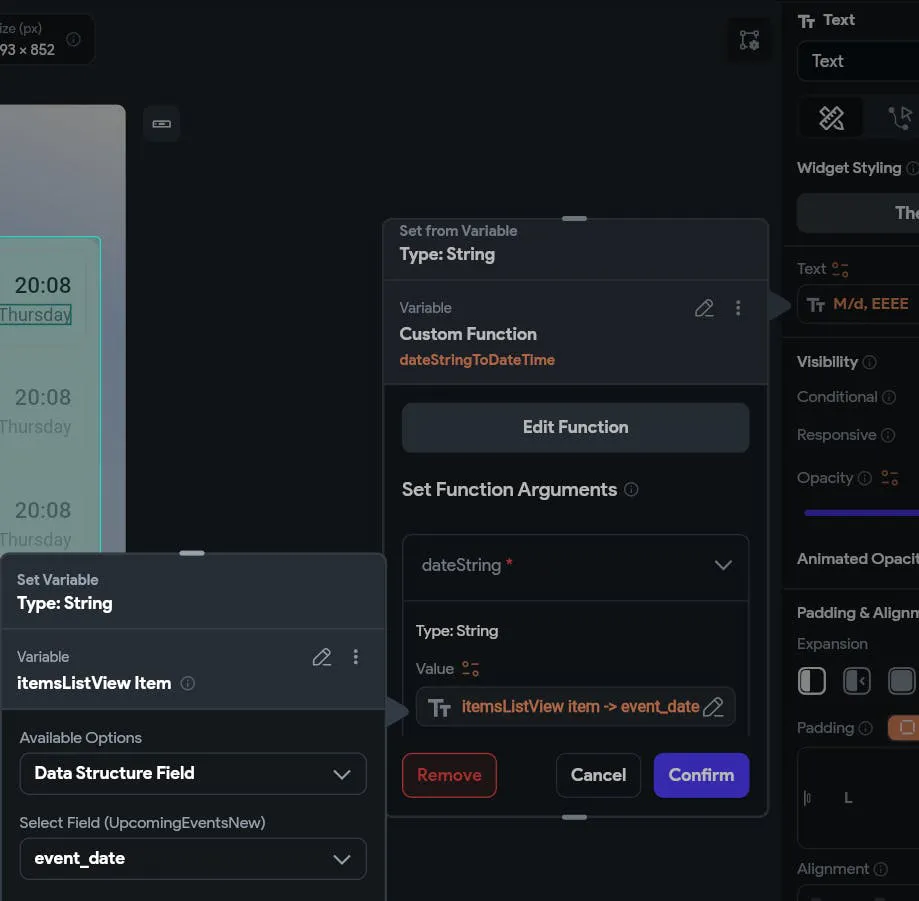Switch to the actions tab icon in properties panel
The height and width of the screenshot is (901, 919).
[x=899, y=118]
